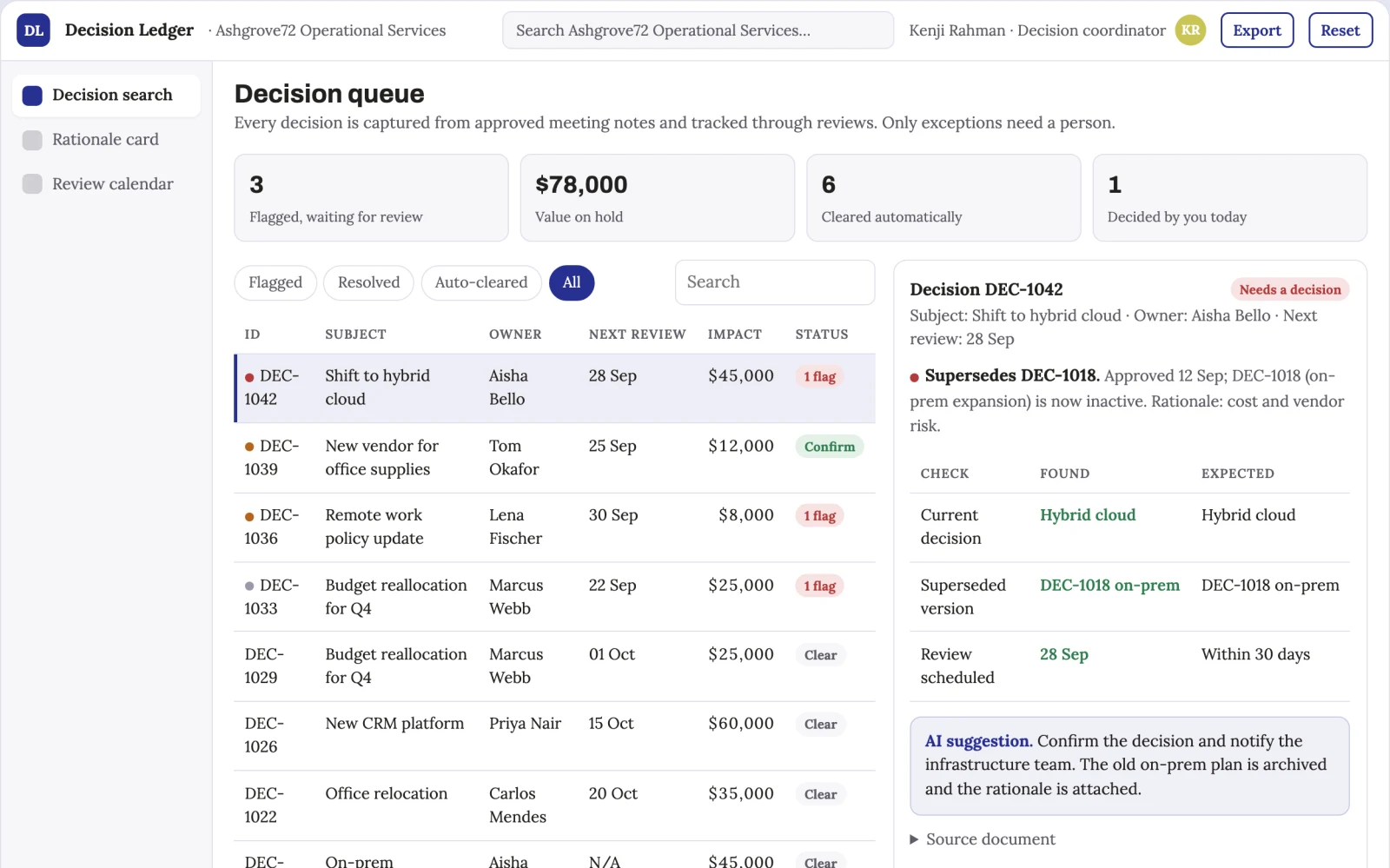Toggle the Resolved filter chip
Screen dimensions: 1390x868
pos(368,282)
